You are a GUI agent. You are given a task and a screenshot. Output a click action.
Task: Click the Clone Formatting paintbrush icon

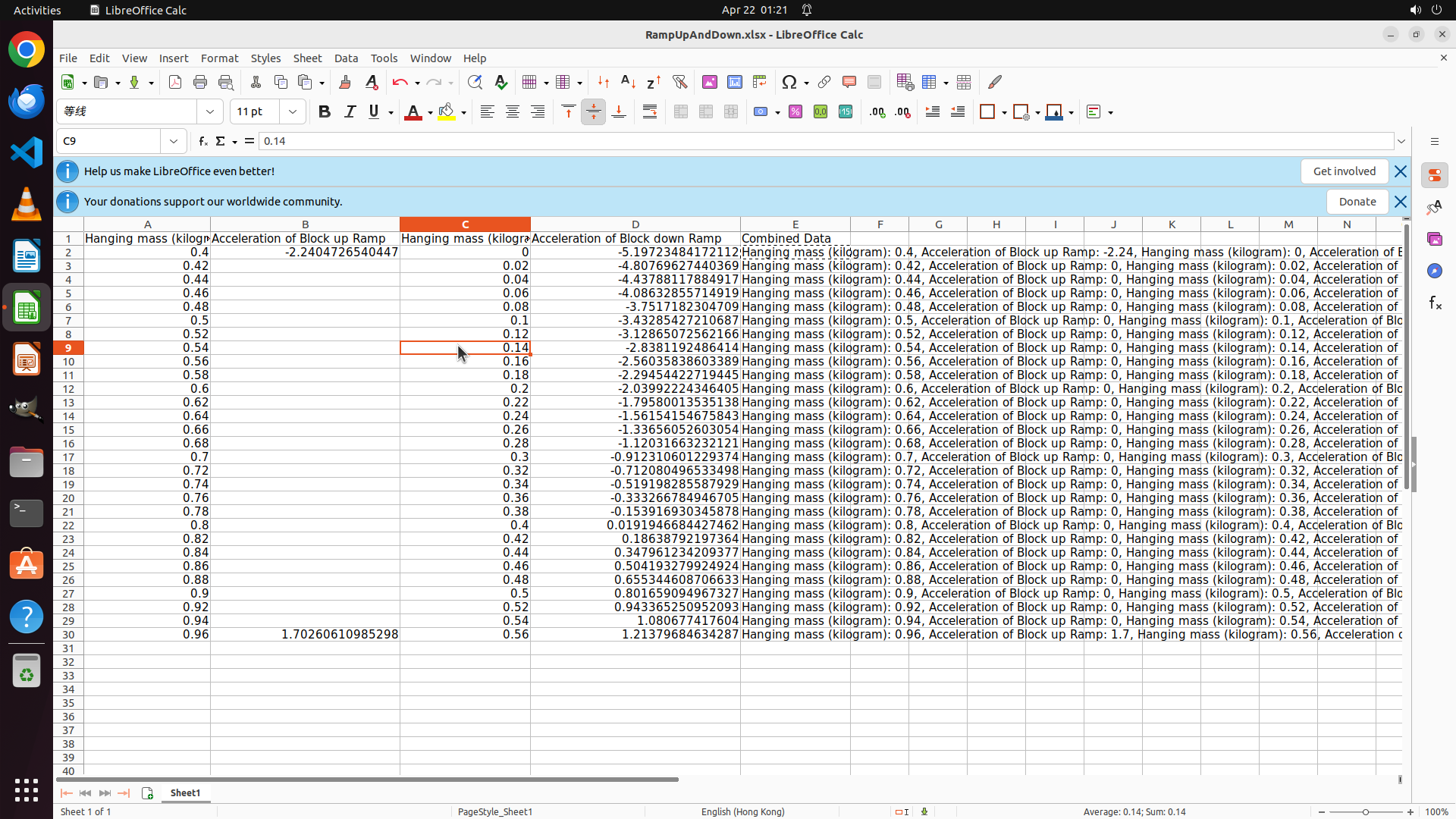345,82
